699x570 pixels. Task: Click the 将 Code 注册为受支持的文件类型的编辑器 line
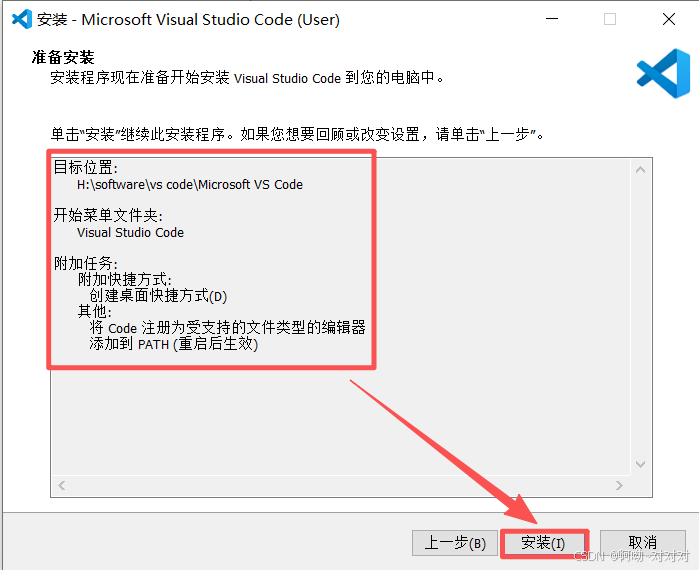227,328
